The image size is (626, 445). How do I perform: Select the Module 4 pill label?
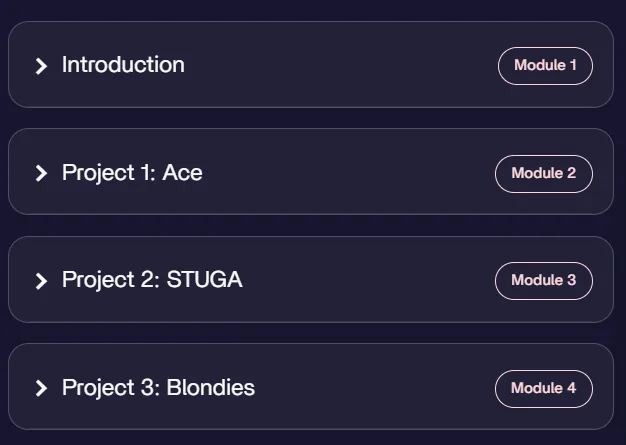pyautogui.click(x=544, y=389)
